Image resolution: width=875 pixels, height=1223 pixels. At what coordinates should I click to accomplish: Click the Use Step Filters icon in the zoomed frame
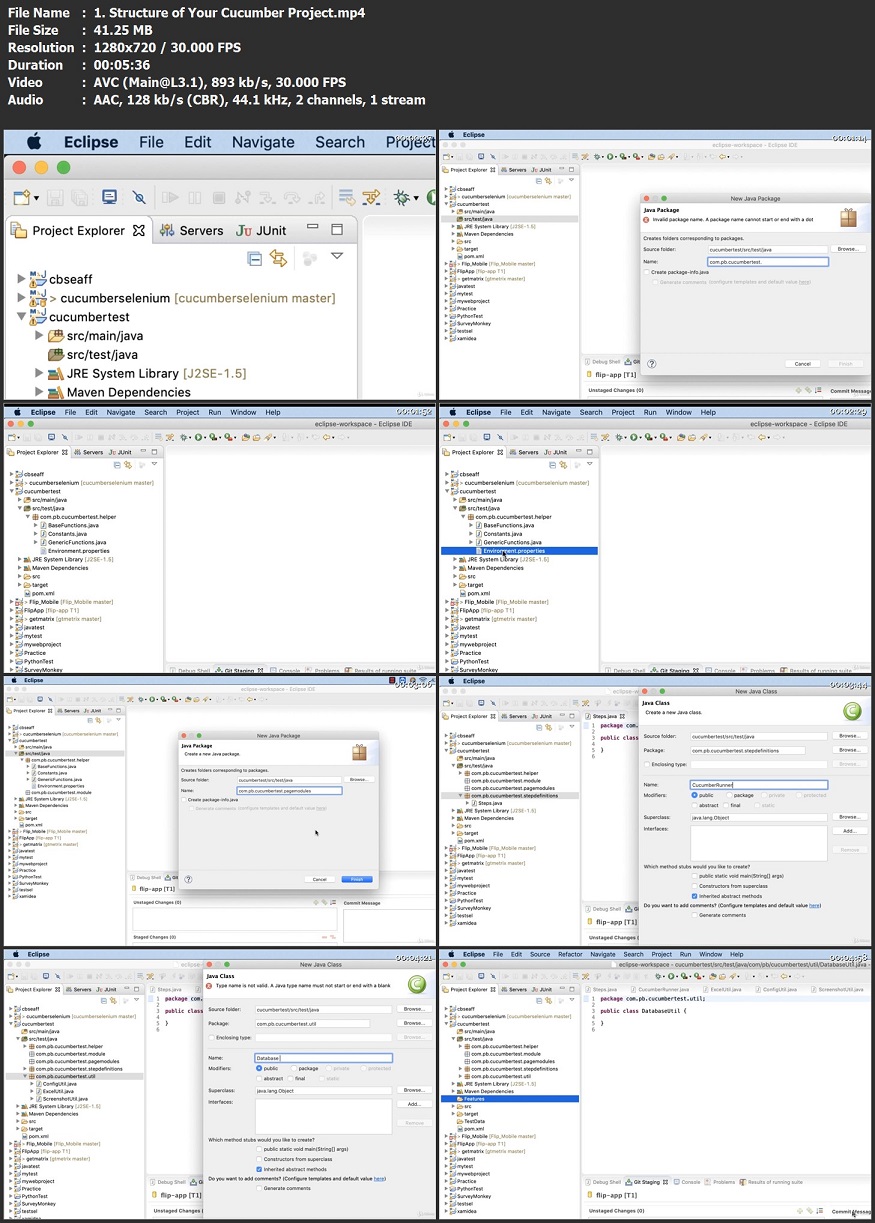(371, 197)
